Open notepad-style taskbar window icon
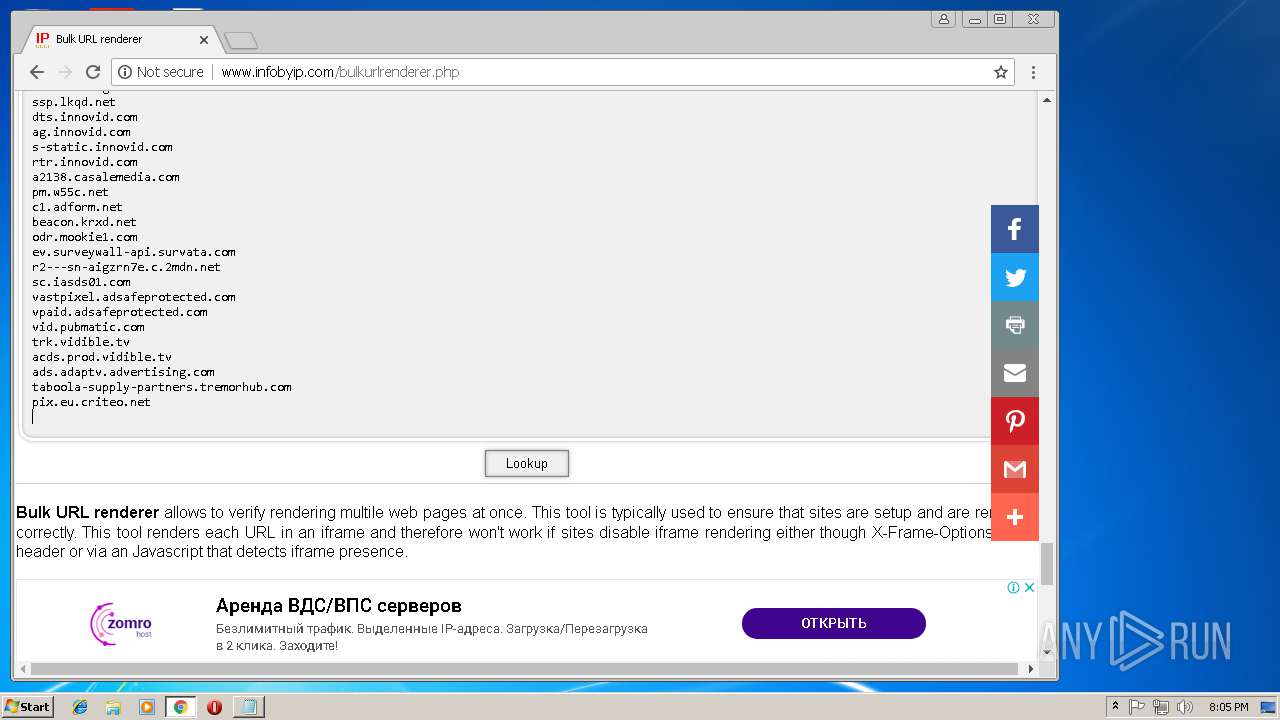This screenshot has height=720, width=1280. point(247,707)
